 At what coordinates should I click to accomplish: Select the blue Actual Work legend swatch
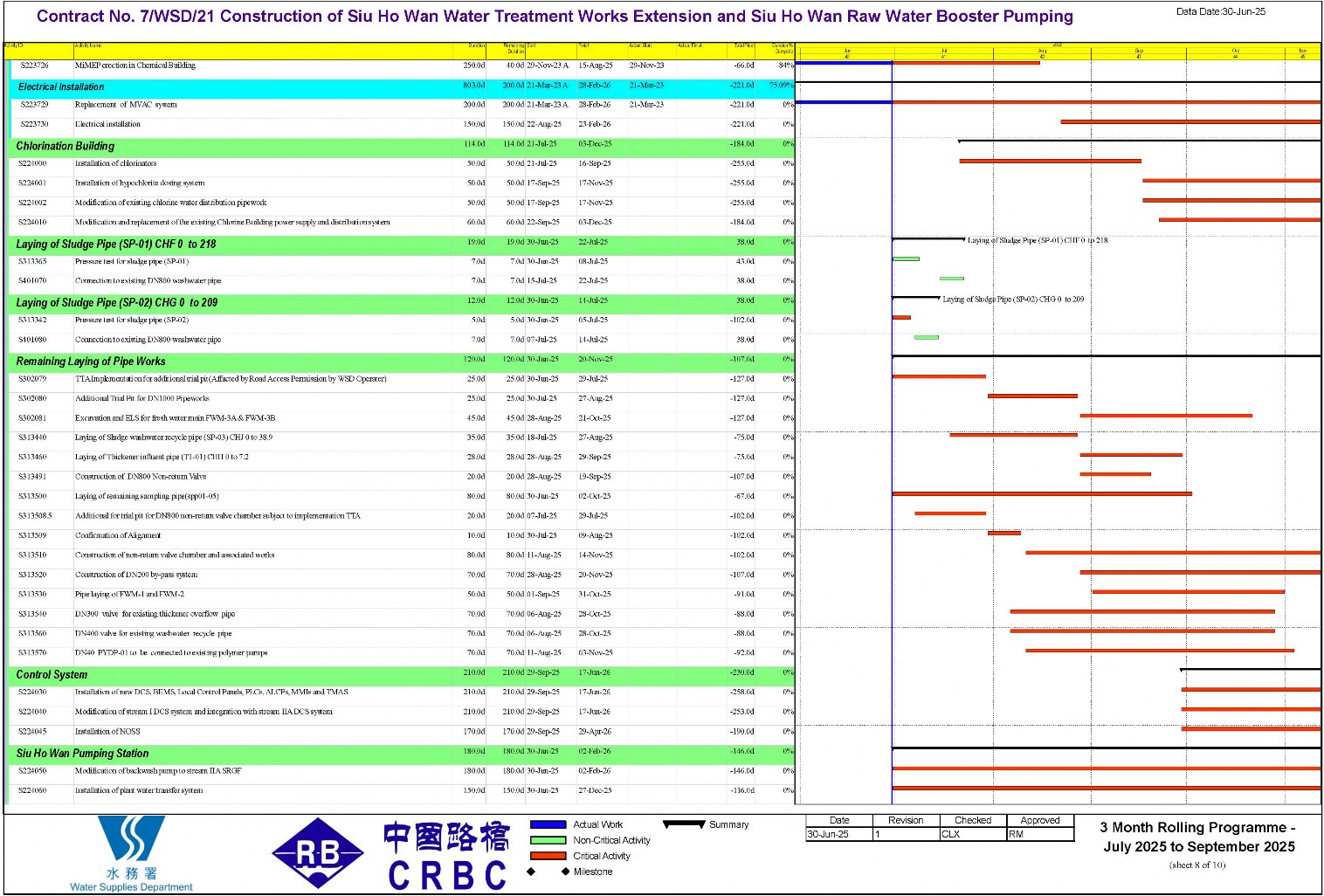[548, 824]
